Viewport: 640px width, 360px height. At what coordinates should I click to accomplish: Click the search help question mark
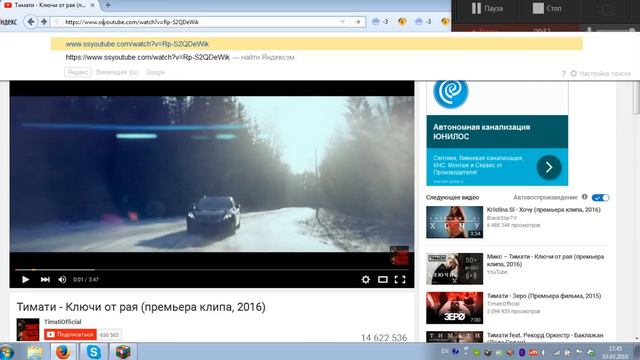(x=564, y=73)
